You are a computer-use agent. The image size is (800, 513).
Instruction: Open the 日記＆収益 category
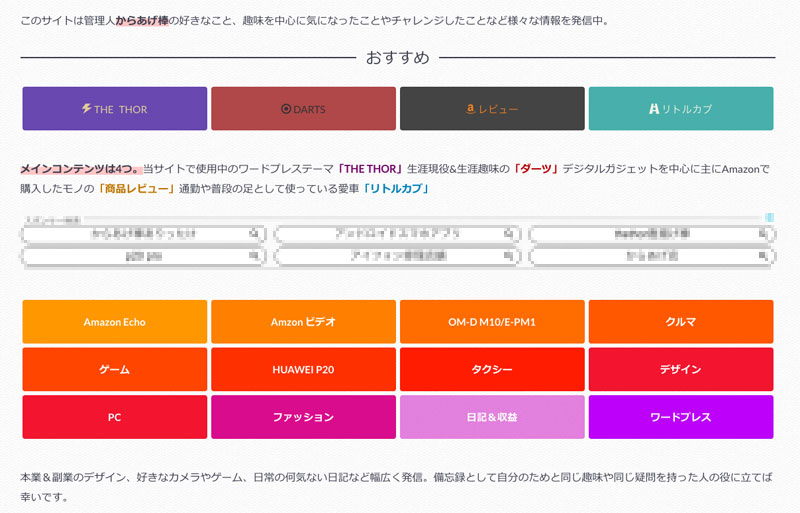[492, 417]
